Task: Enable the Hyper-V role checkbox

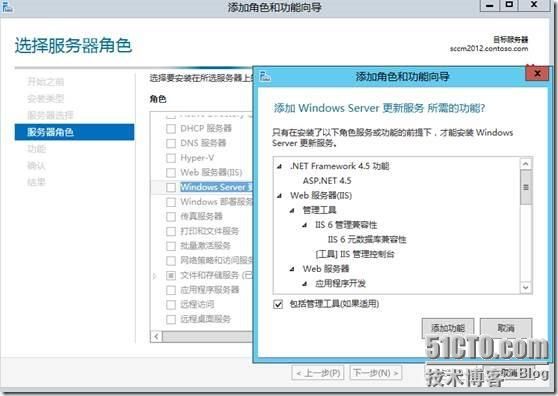Action: 171,158
